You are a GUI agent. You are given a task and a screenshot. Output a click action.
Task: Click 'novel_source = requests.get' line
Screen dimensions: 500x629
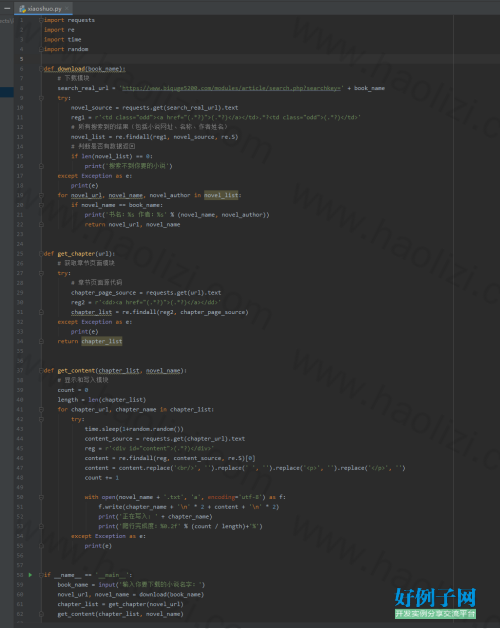click(x=154, y=108)
